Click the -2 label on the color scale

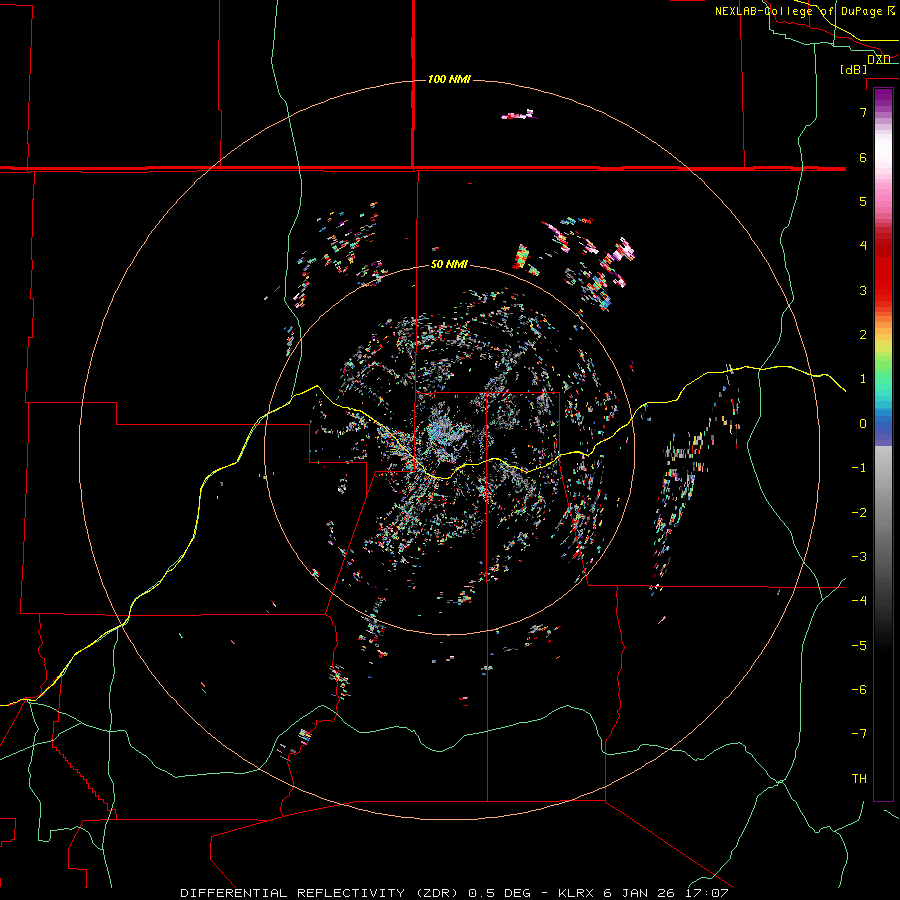[859, 513]
